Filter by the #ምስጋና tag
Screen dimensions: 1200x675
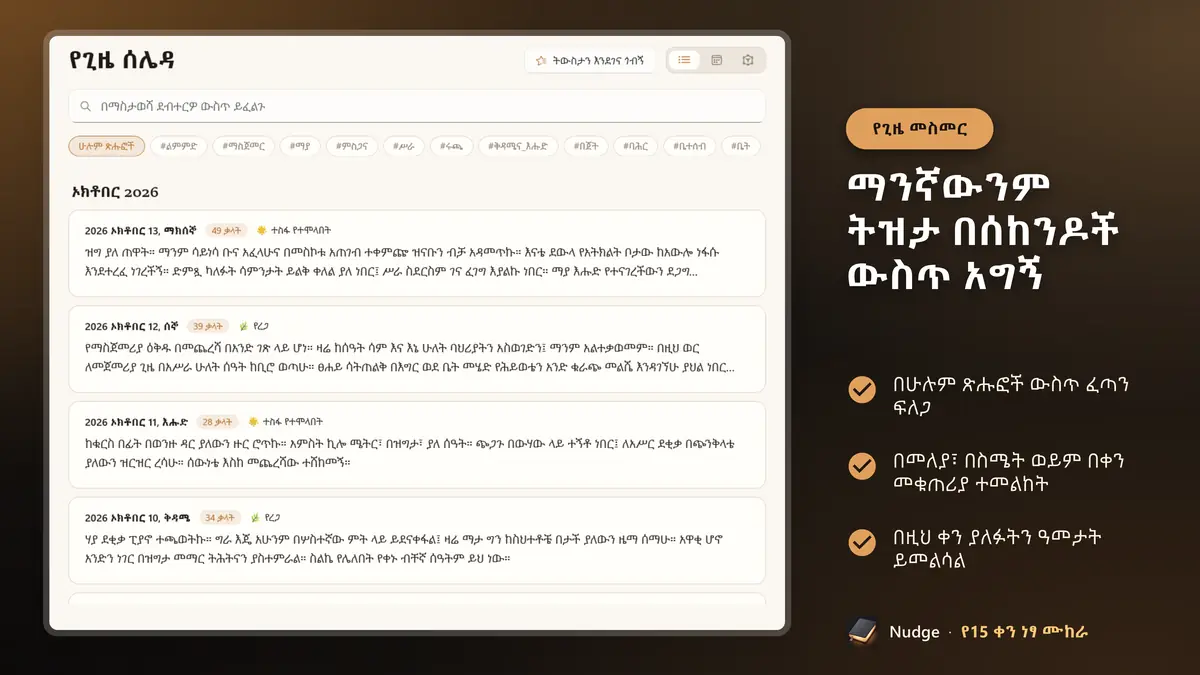coord(353,146)
